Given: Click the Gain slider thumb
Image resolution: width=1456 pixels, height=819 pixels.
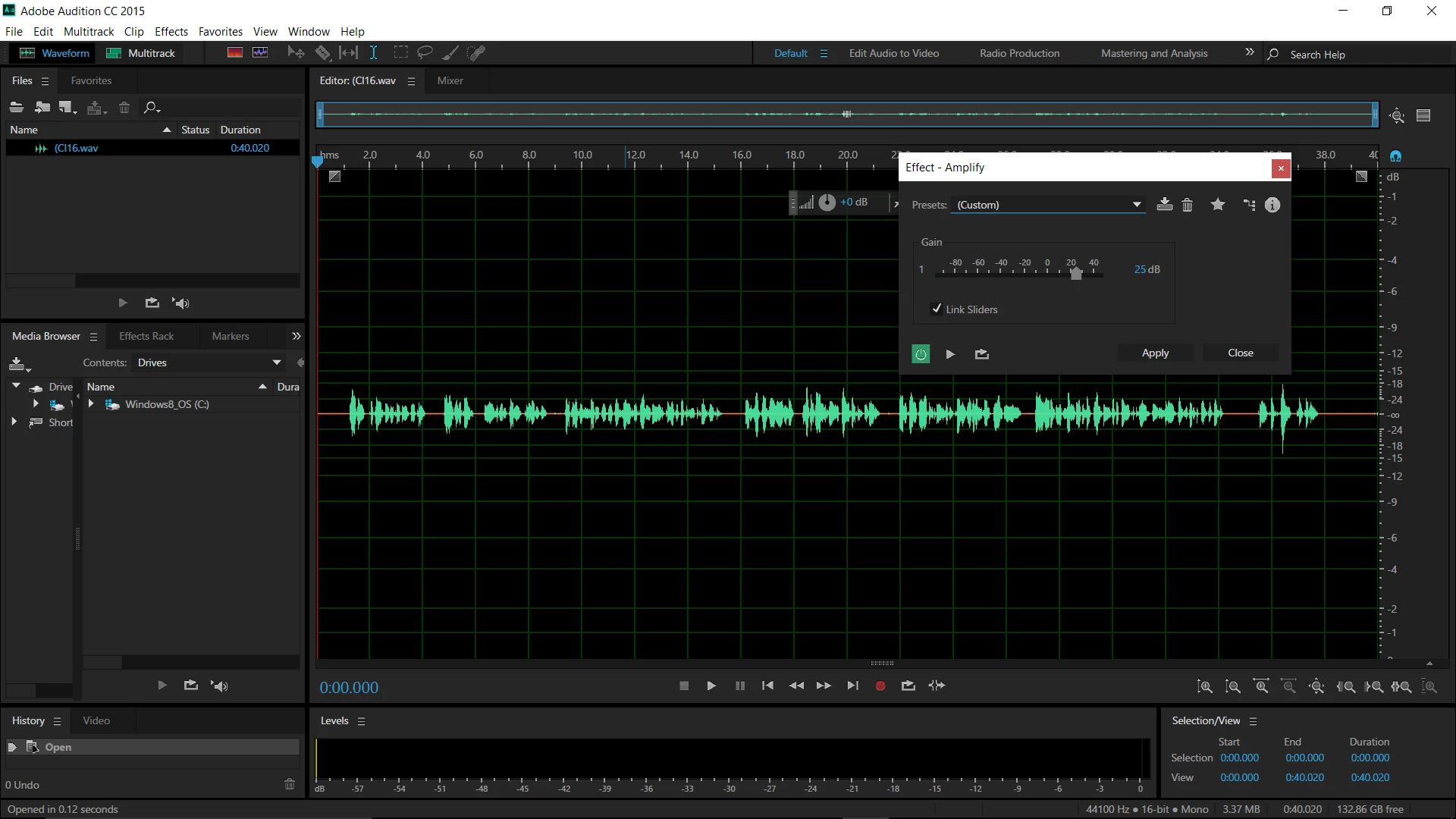Looking at the screenshot, I should pyautogui.click(x=1076, y=274).
